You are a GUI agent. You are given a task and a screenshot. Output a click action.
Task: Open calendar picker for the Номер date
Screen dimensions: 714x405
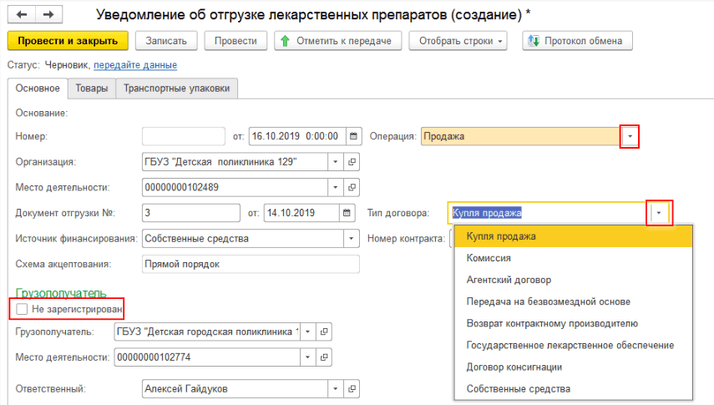point(354,136)
